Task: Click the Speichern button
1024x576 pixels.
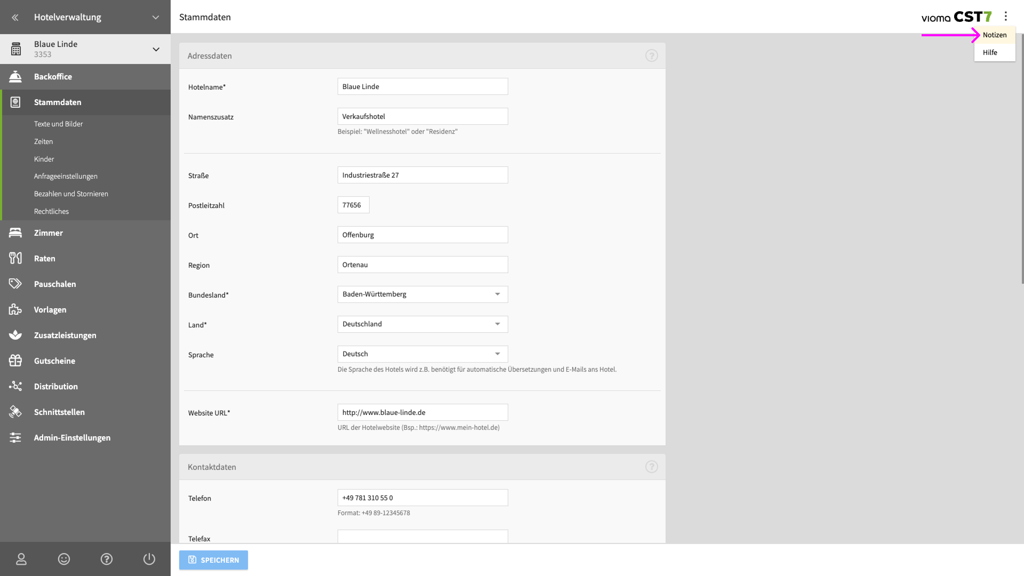Action: 213,560
